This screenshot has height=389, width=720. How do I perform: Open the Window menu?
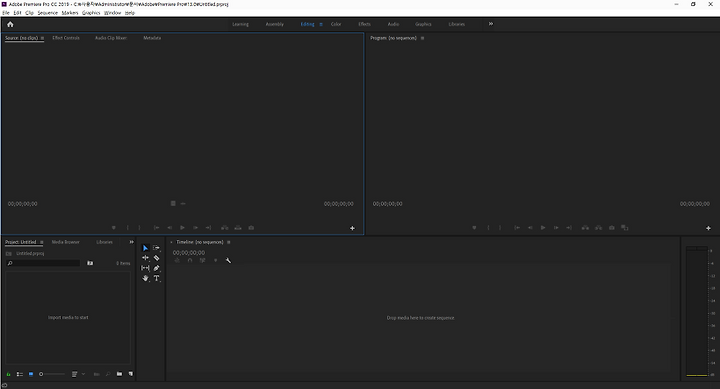(x=112, y=13)
